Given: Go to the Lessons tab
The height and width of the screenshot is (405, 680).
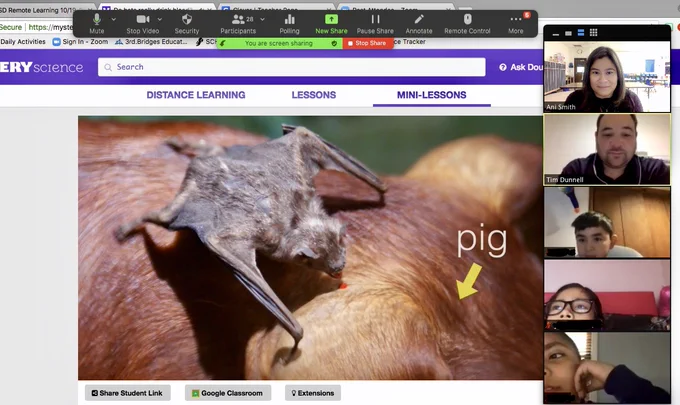Looking at the screenshot, I should click(314, 95).
